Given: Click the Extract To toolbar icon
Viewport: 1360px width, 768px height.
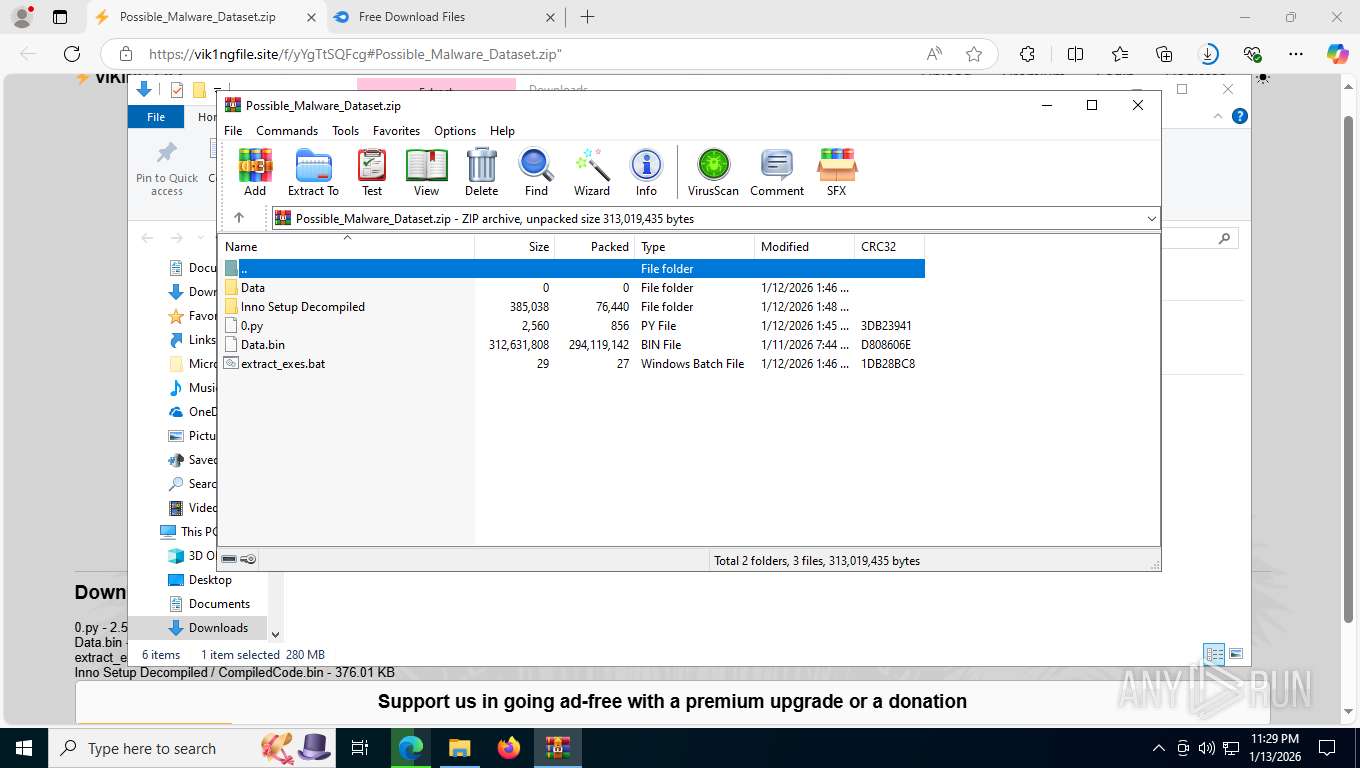Looking at the screenshot, I should [313, 172].
